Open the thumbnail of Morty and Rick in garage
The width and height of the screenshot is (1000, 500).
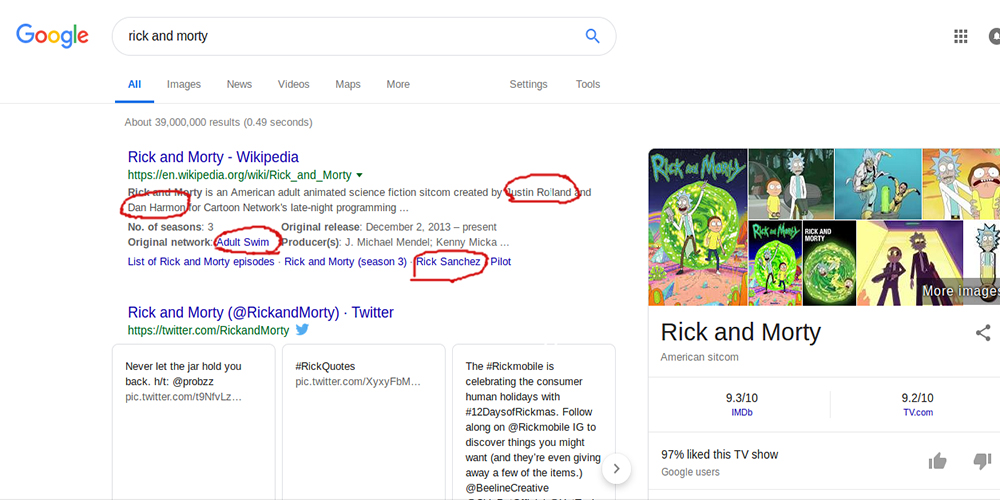(x=791, y=184)
